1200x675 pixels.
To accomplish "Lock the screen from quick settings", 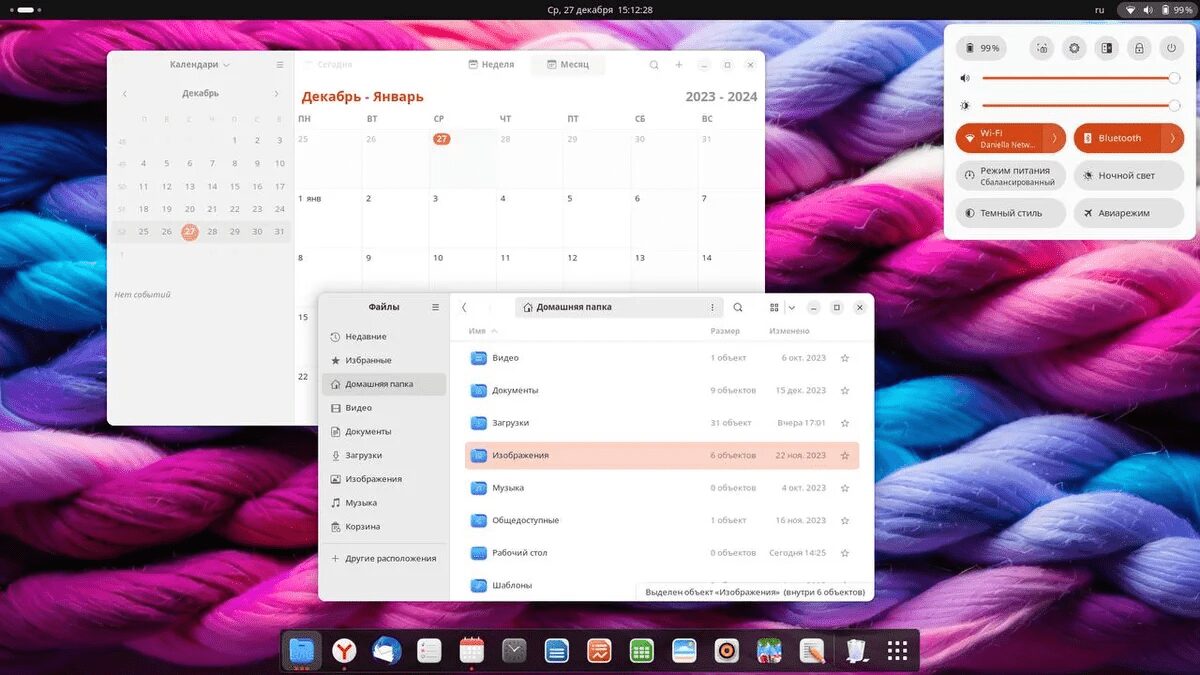I will click(x=1140, y=47).
